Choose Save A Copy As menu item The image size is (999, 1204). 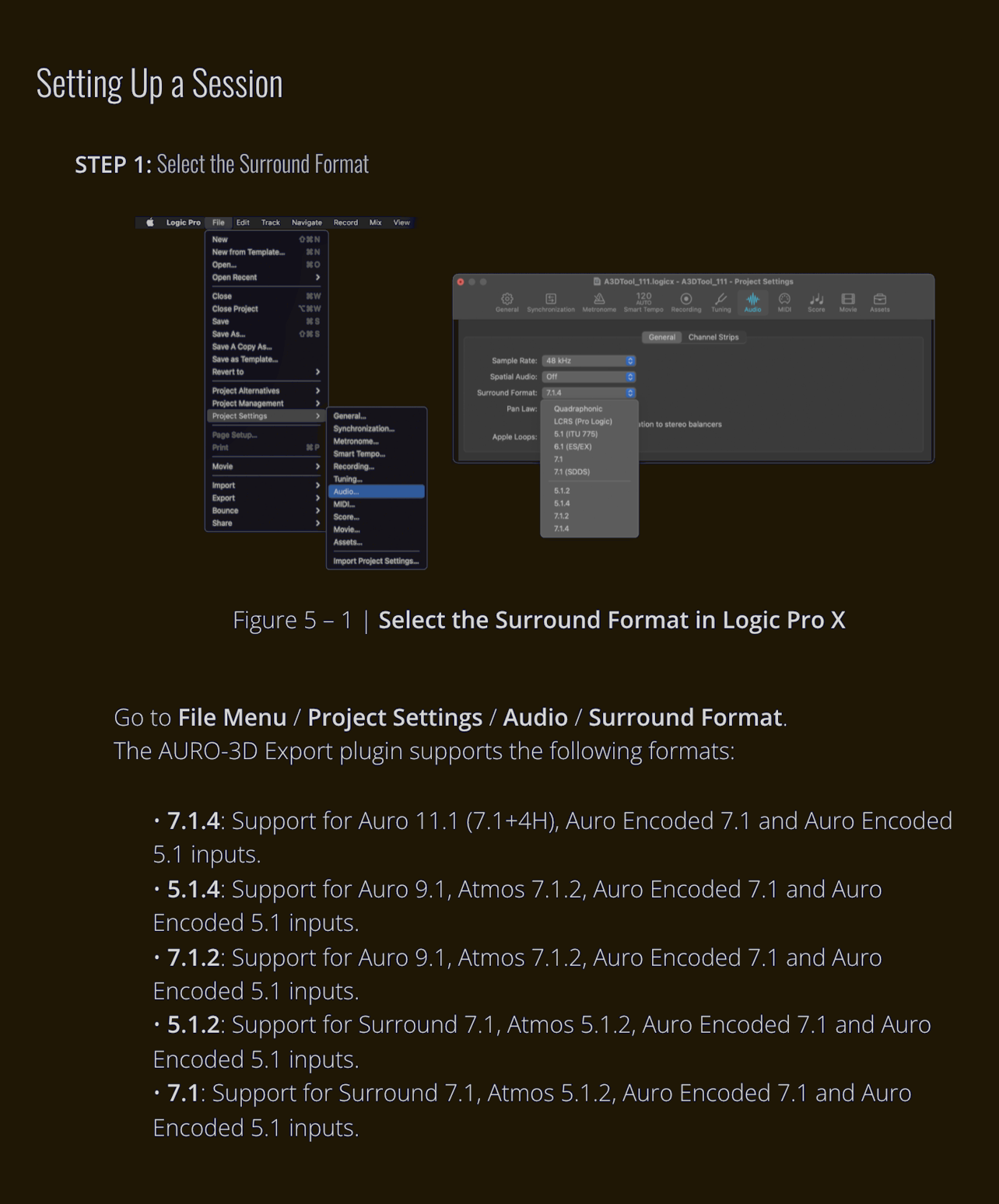(265, 347)
